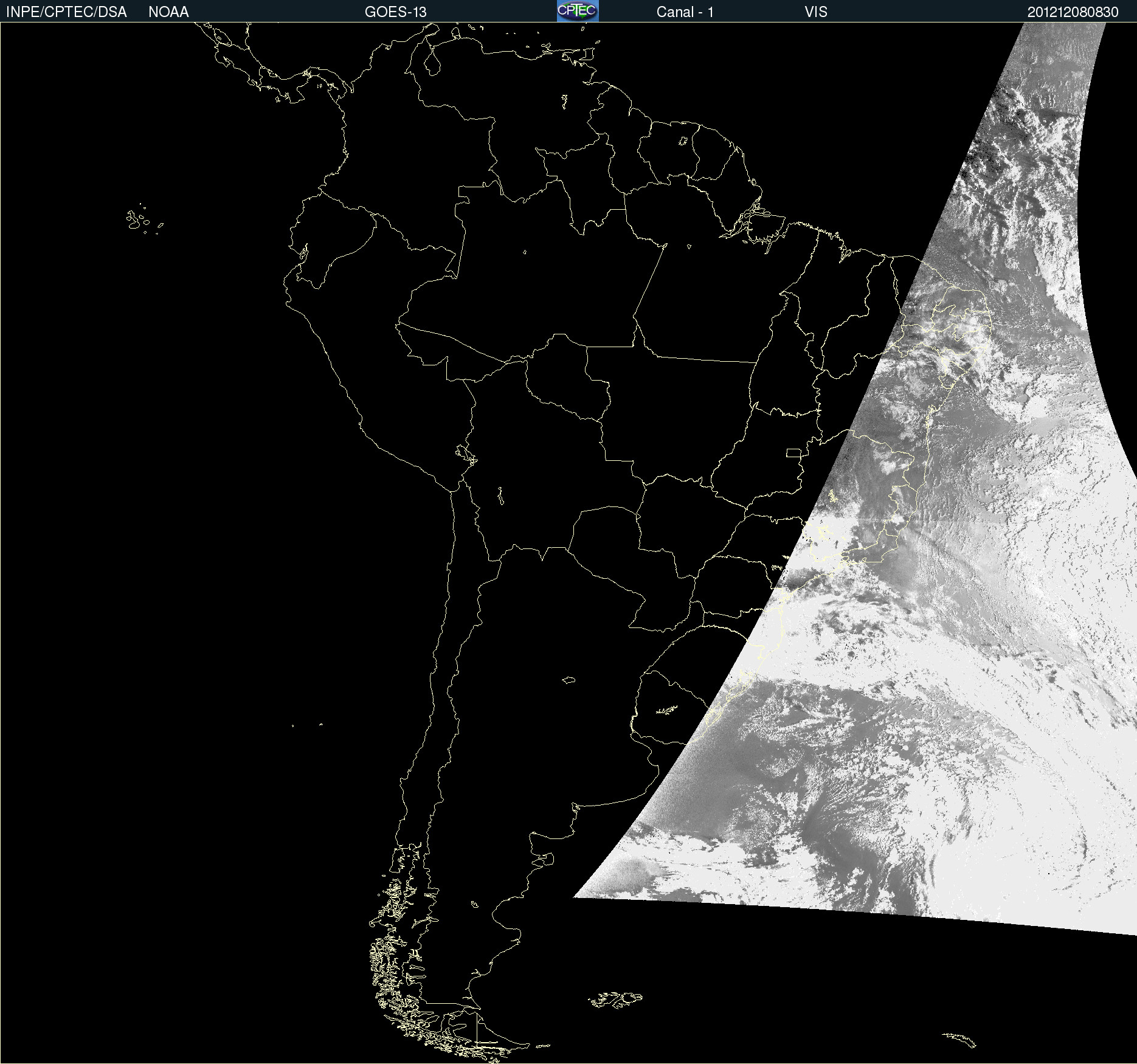This screenshot has width=1137, height=1064.
Task: Click the South Georgia island outline
Action: (x=959, y=1038)
